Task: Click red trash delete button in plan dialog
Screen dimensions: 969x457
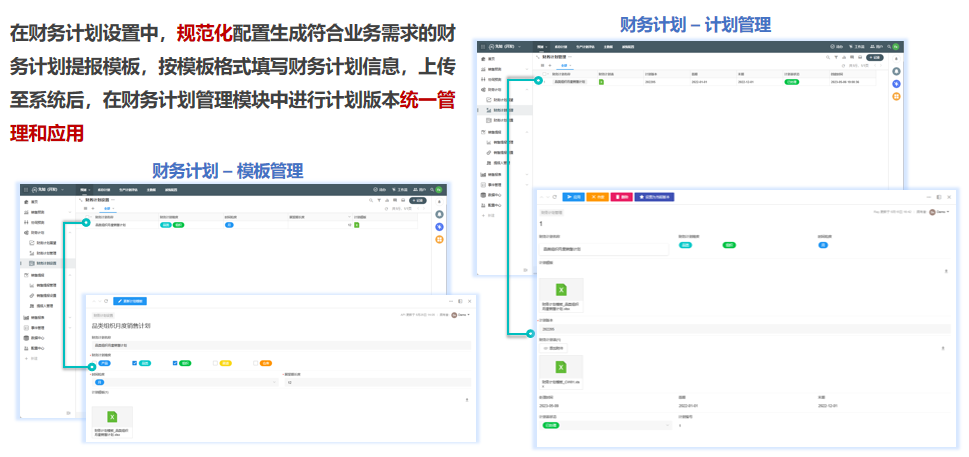Action: click(621, 197)
